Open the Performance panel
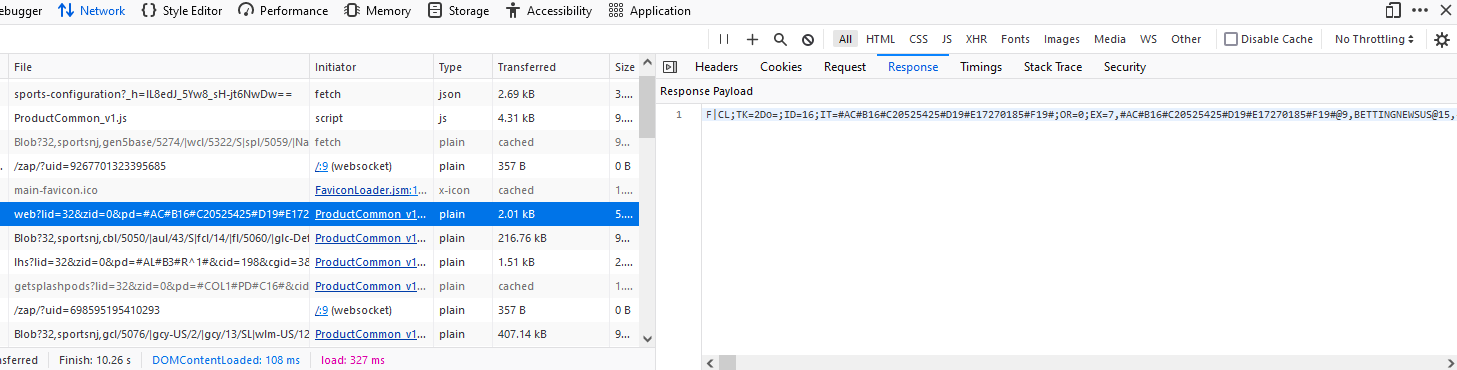Image resolution: width=1457 pixels, height=370 pixels. (283, 11)
